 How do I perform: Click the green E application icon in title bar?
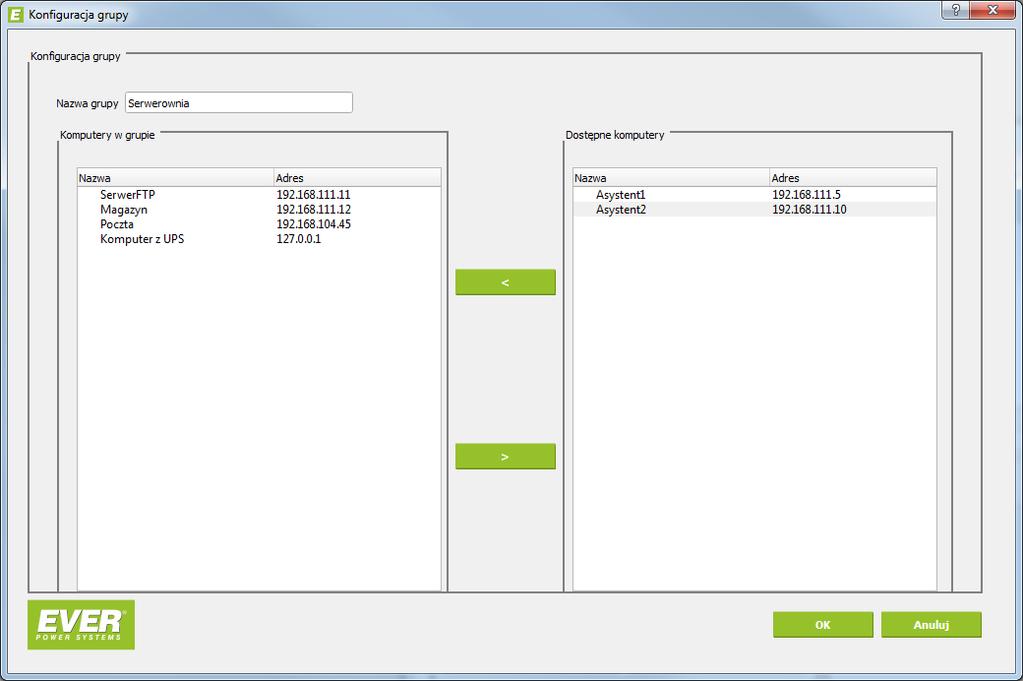tap(15, 14)
